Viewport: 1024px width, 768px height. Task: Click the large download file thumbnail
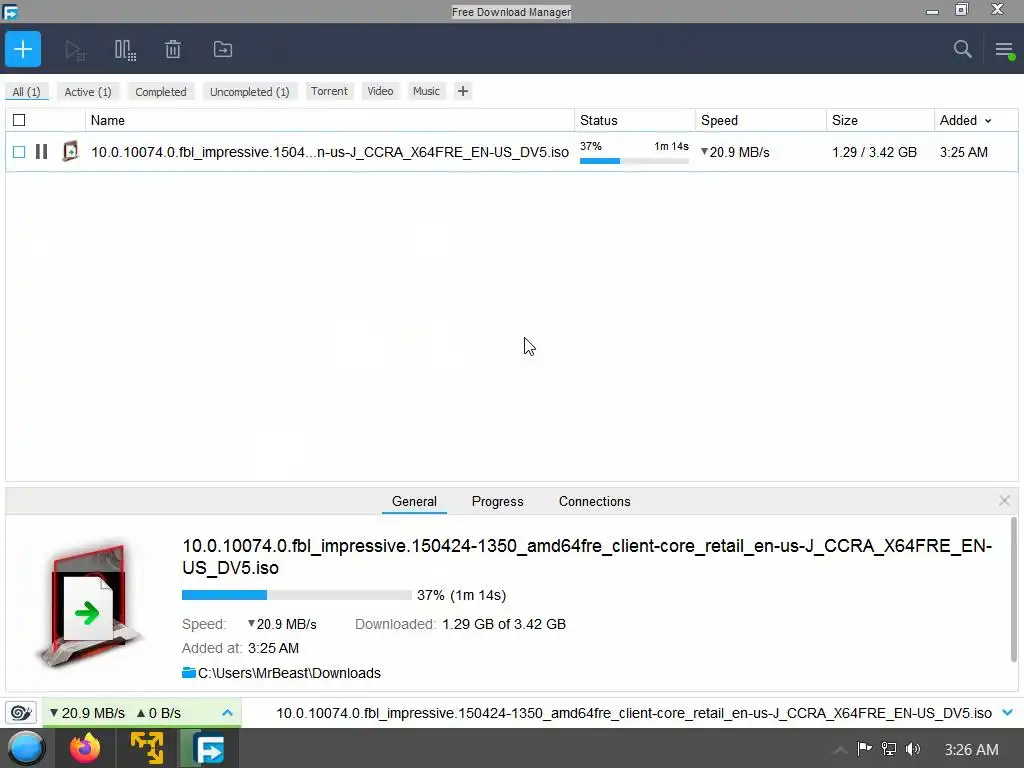(x=89, y=604)
